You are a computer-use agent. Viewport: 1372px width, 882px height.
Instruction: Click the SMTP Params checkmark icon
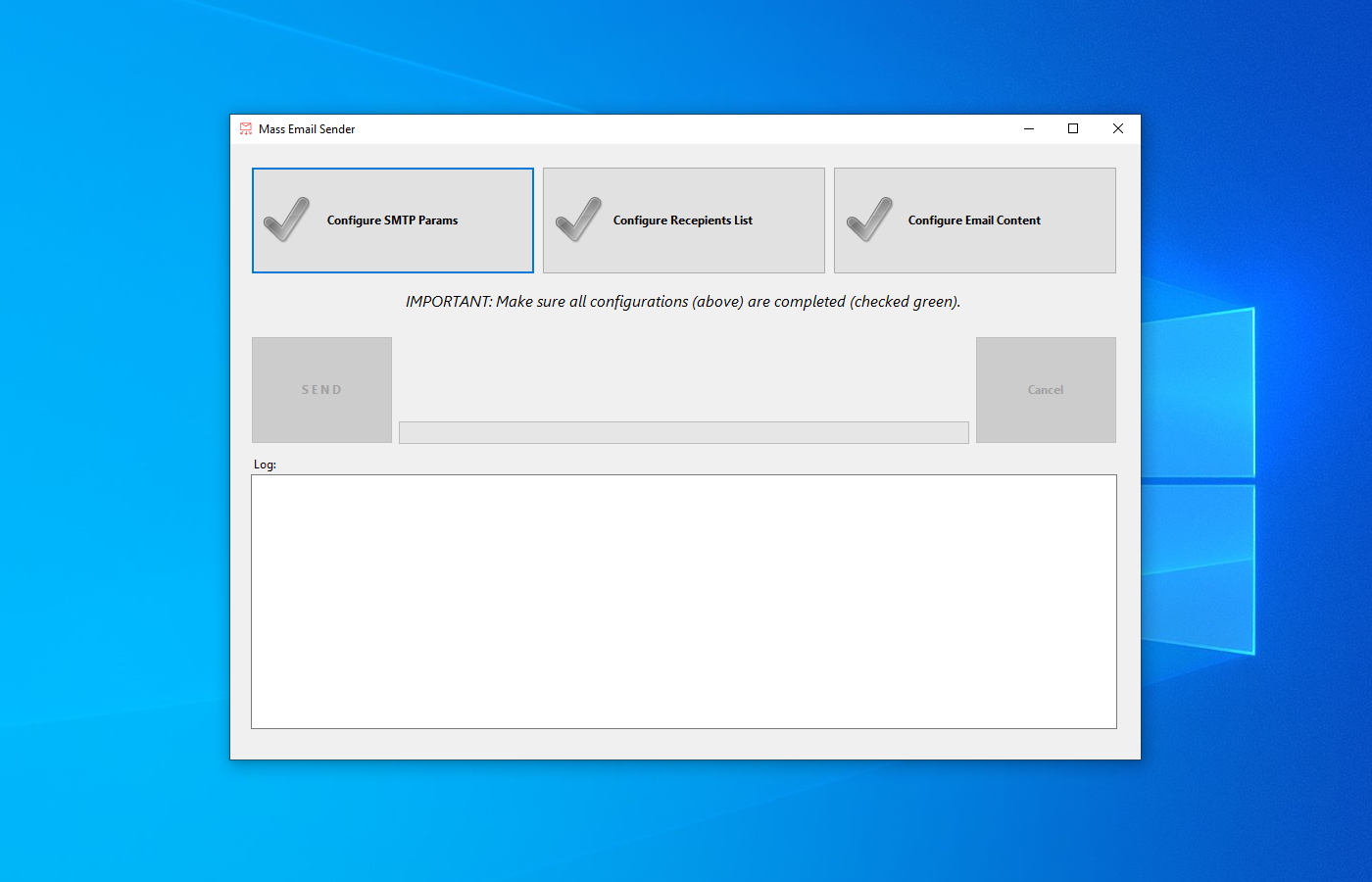pyautogui.click(x=286, y=220)
